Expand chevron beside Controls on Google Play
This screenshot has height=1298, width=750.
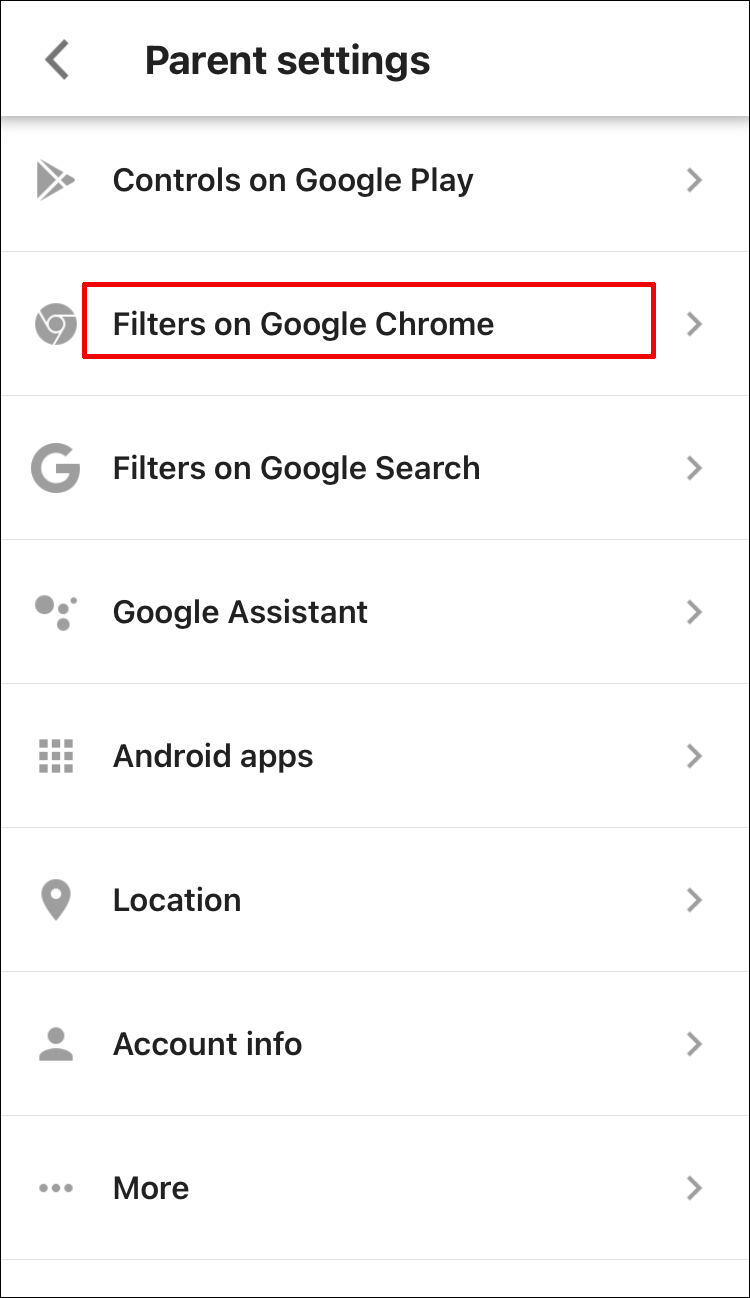click(694, 180)
